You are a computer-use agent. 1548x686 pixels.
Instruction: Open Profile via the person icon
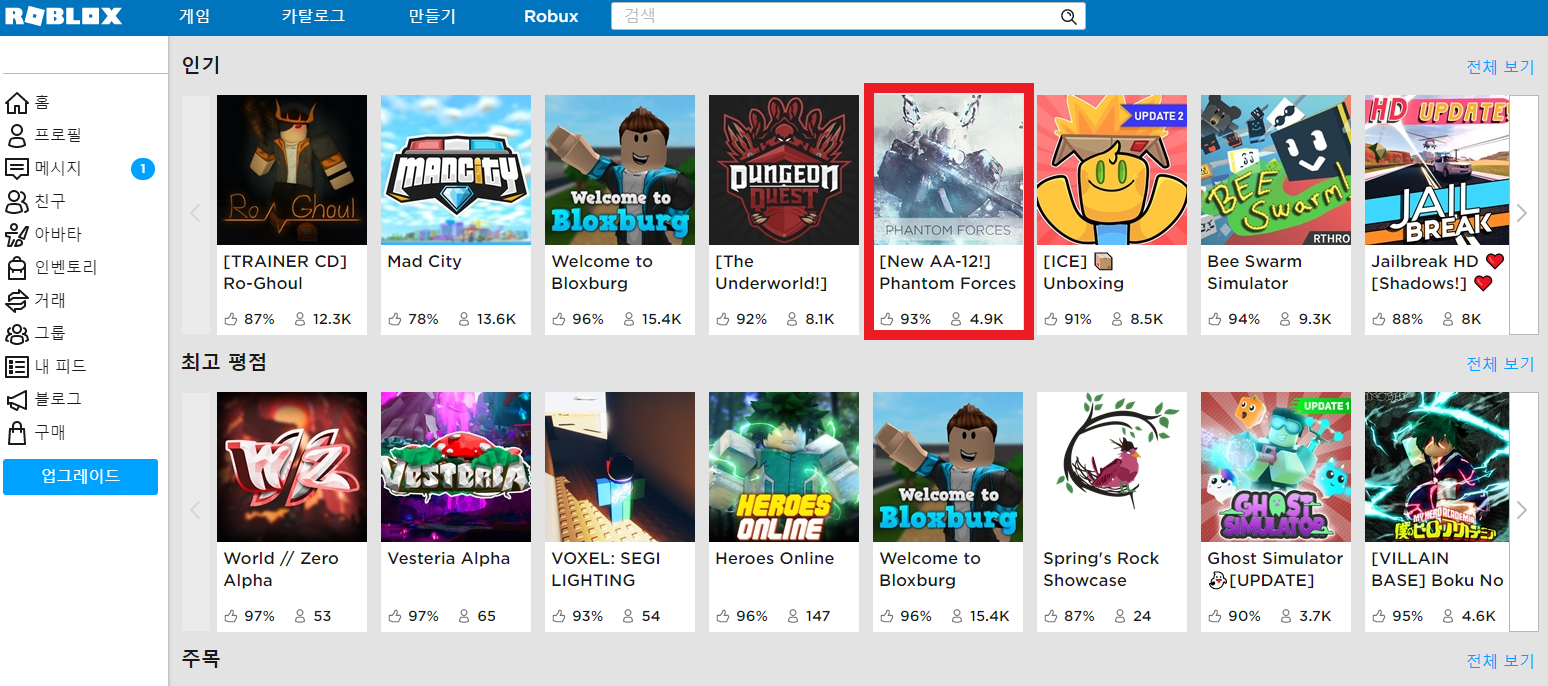(16, 135)
